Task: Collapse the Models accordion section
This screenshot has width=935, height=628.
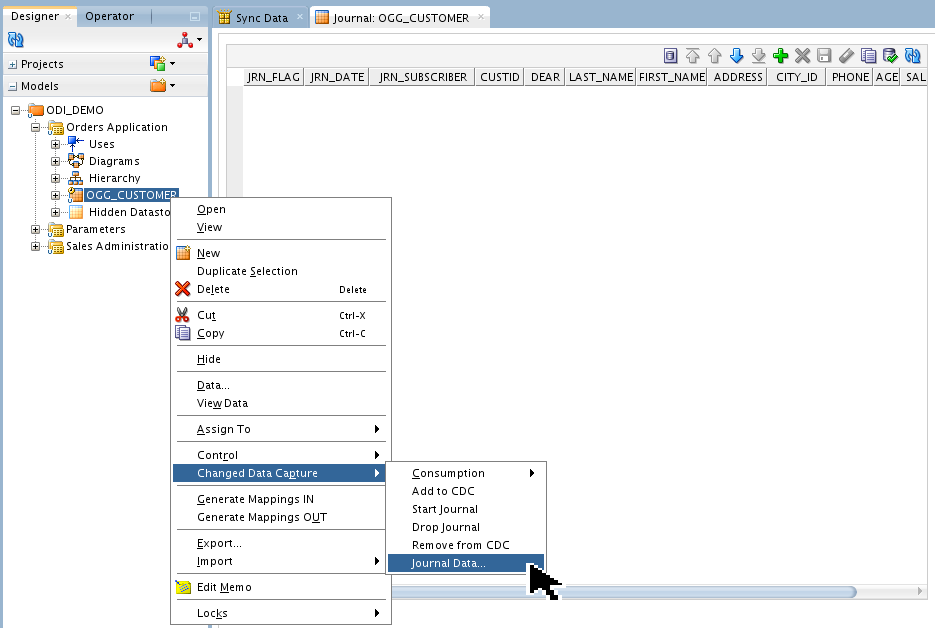Action: [13, 86]
